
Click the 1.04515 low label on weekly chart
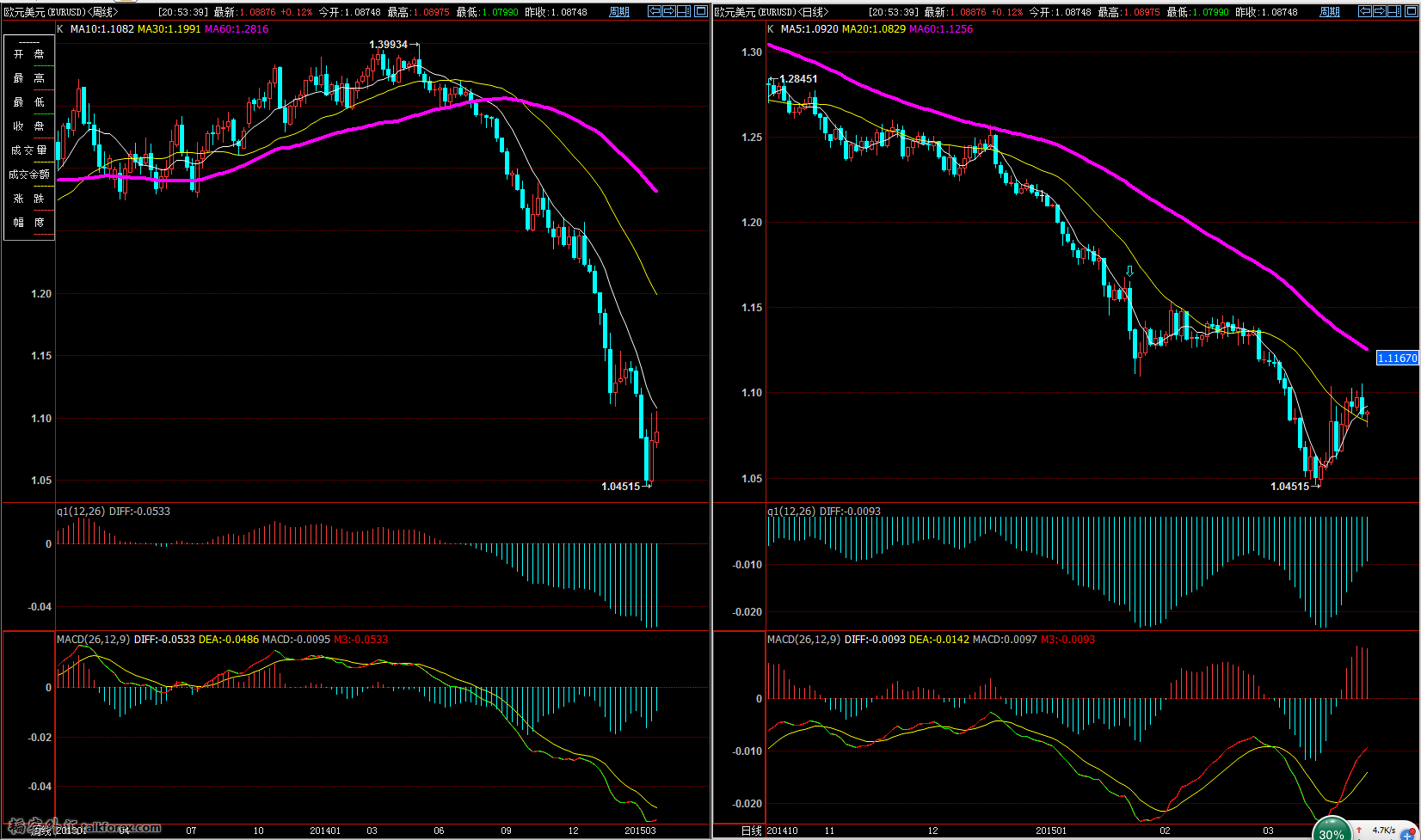click(x=621, y=487)
